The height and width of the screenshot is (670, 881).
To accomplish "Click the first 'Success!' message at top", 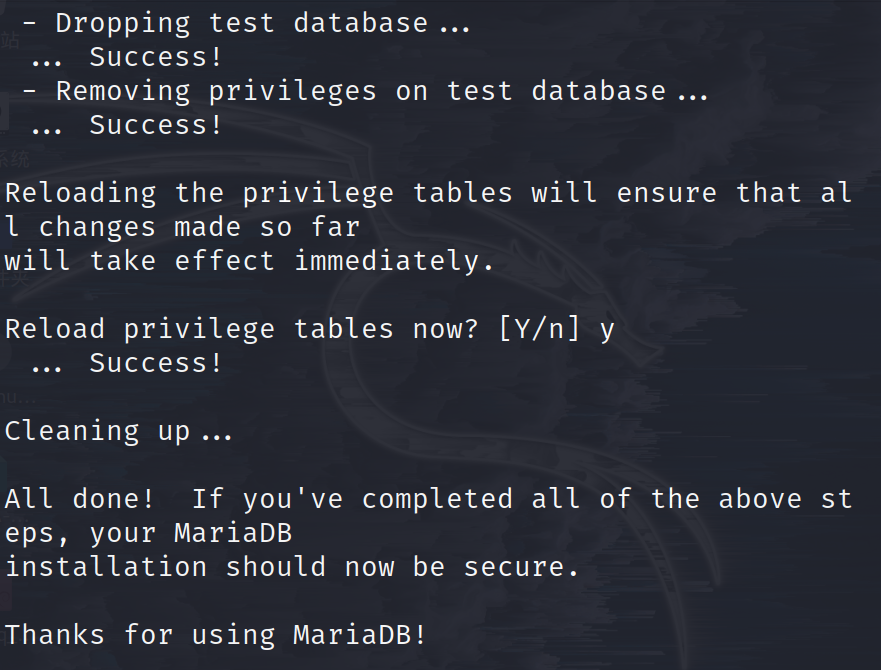I will coord(156,57).
